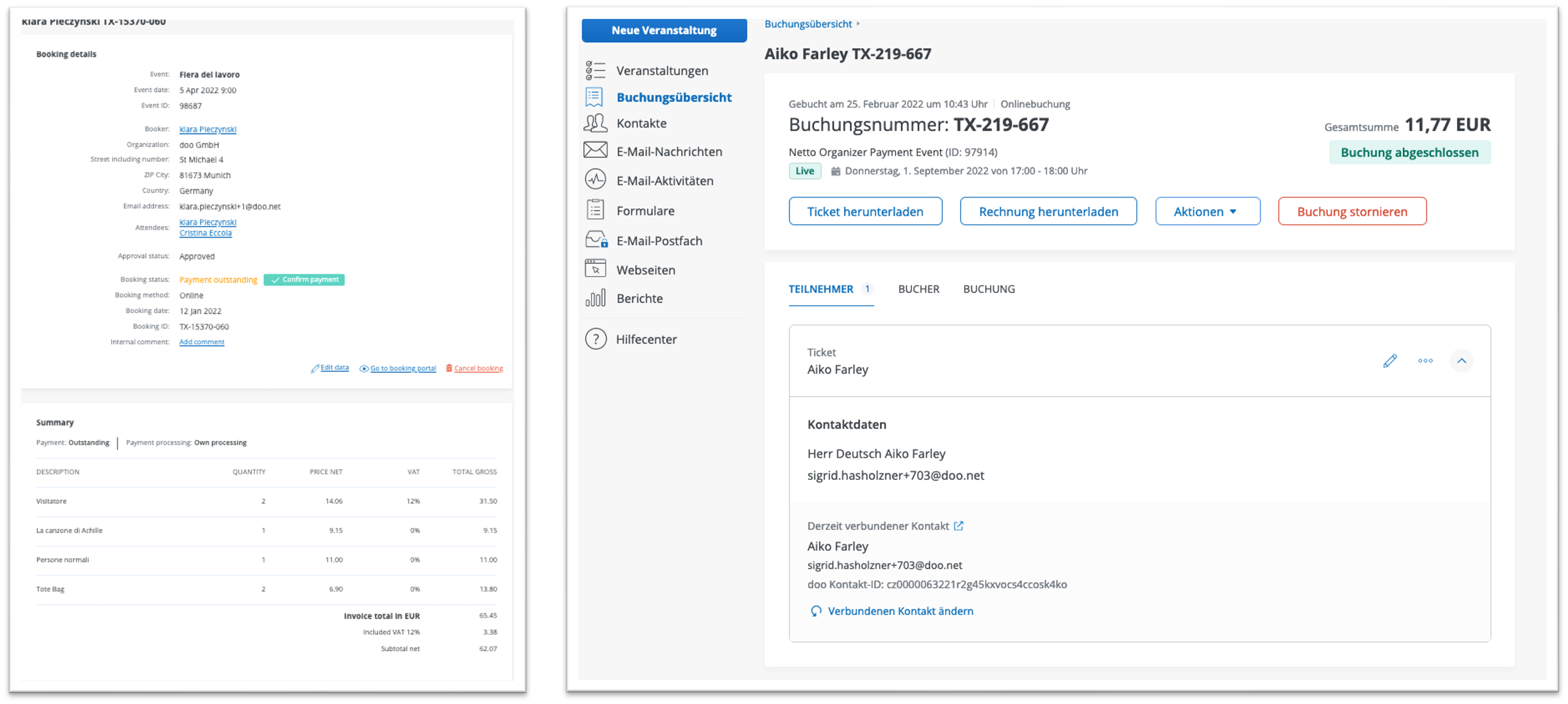Click the Veranstaltungen checklist icon
The height and width of the screenshot is (704, 1568).
pos(595,71)
